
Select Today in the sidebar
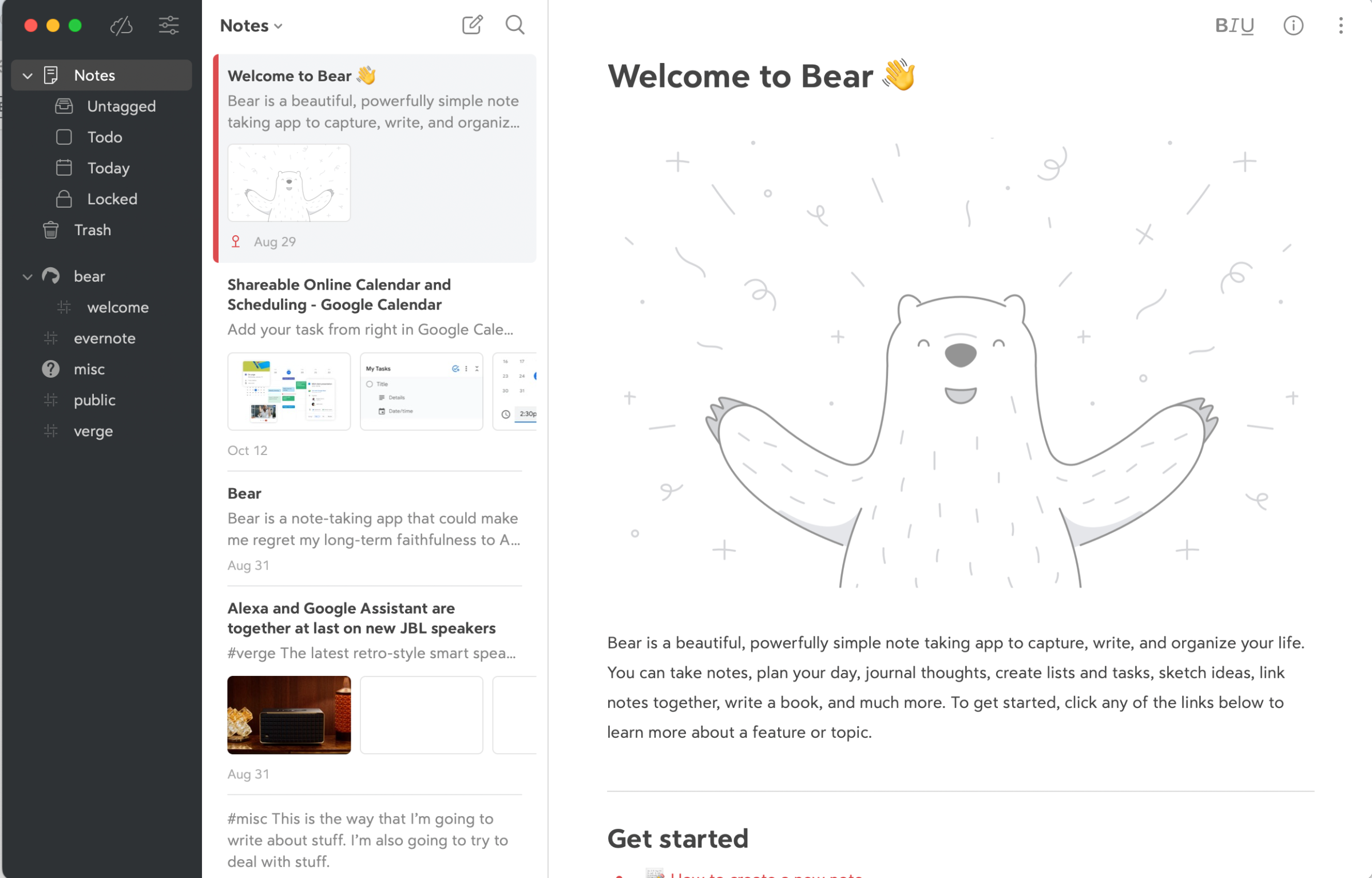point(109,168)
